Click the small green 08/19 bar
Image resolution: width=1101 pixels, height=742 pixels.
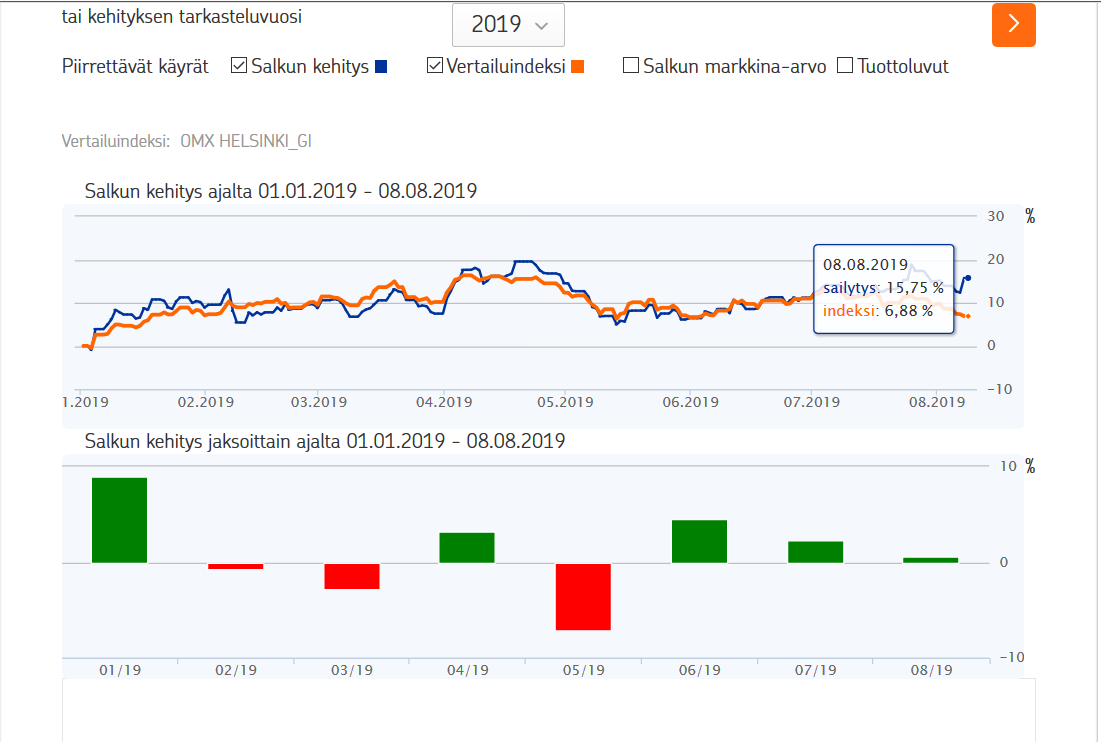click(930, 560)
